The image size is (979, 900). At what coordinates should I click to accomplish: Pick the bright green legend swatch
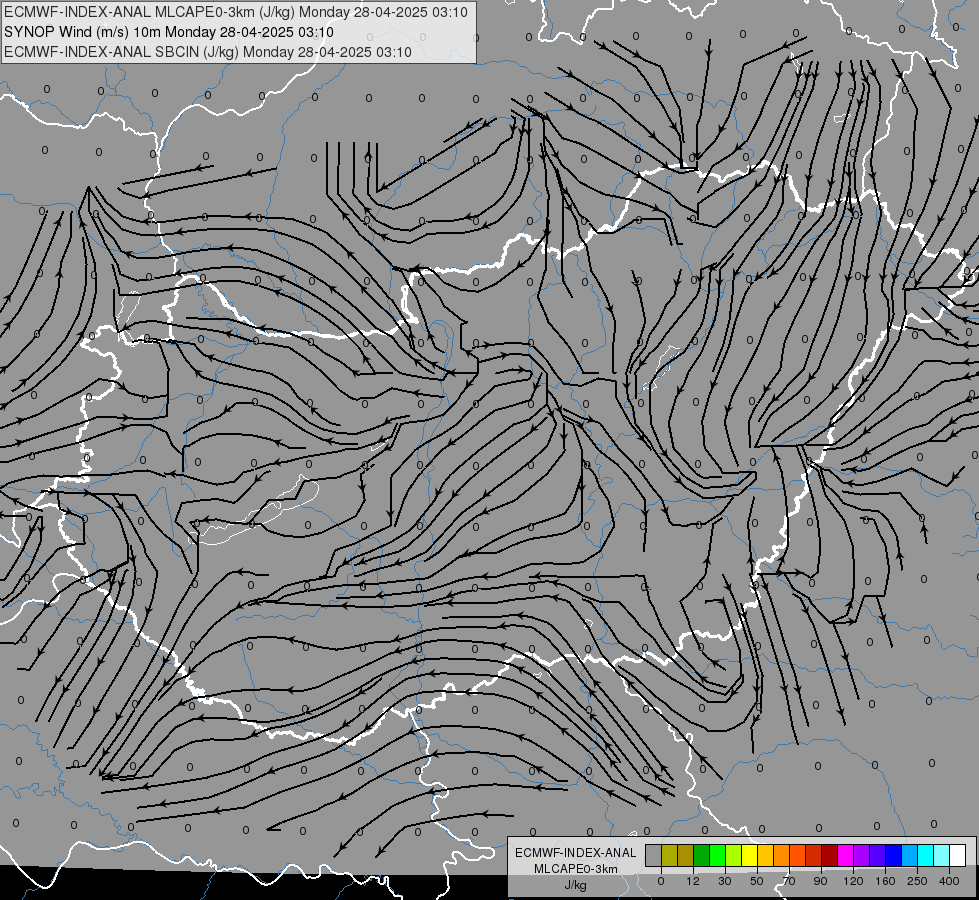pos(717,855)
